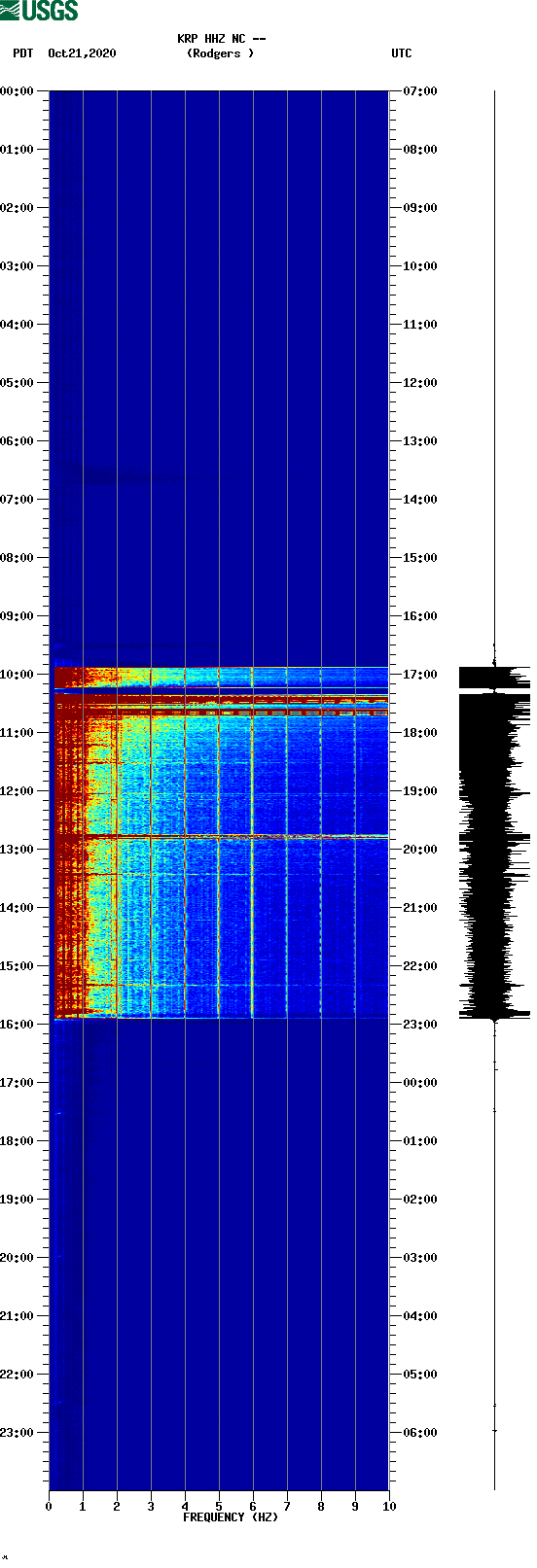
Task: Click the 03:00 PDT time label
Action: (18, 266)
